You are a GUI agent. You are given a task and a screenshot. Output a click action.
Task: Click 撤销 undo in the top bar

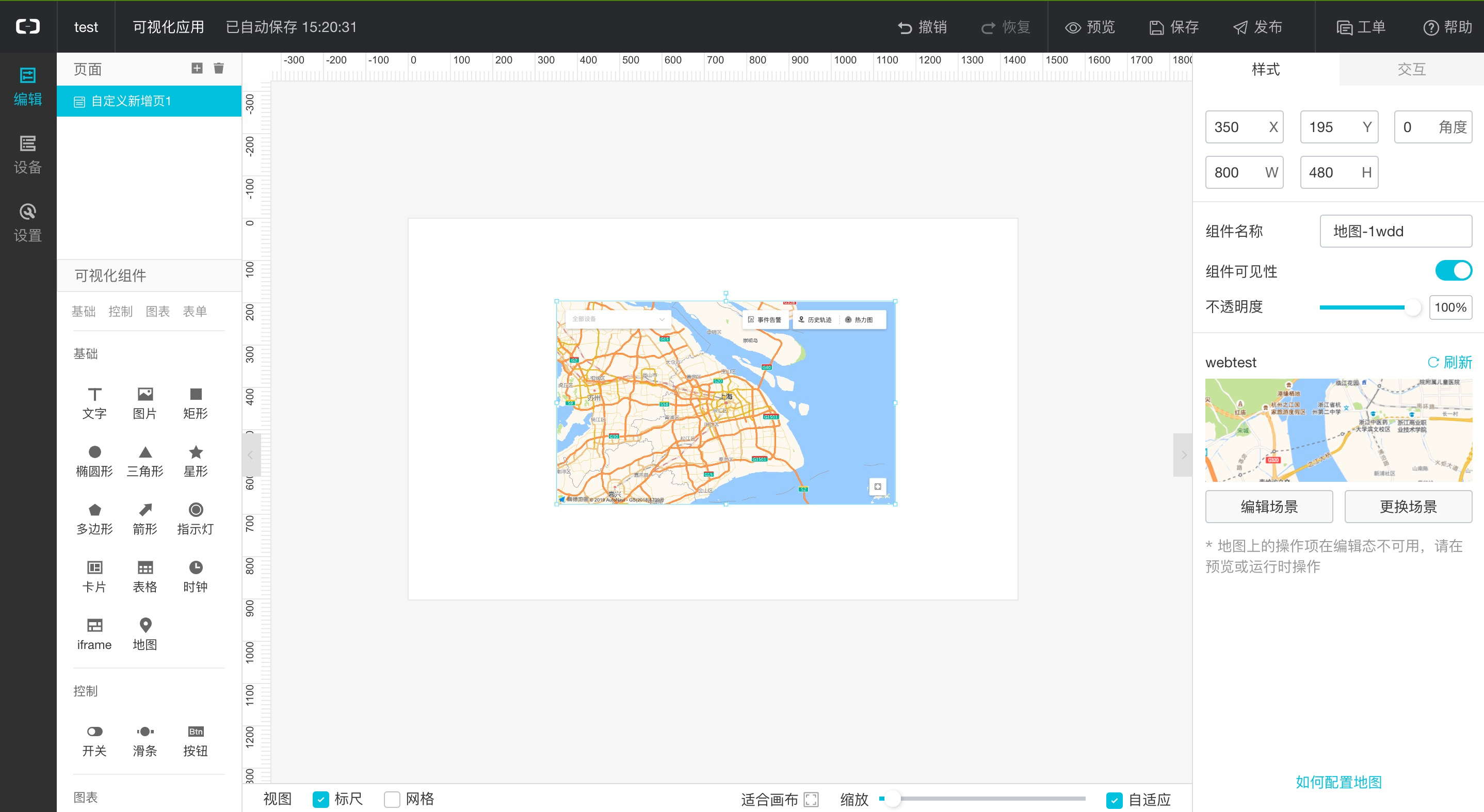click(x=922, y=27)
